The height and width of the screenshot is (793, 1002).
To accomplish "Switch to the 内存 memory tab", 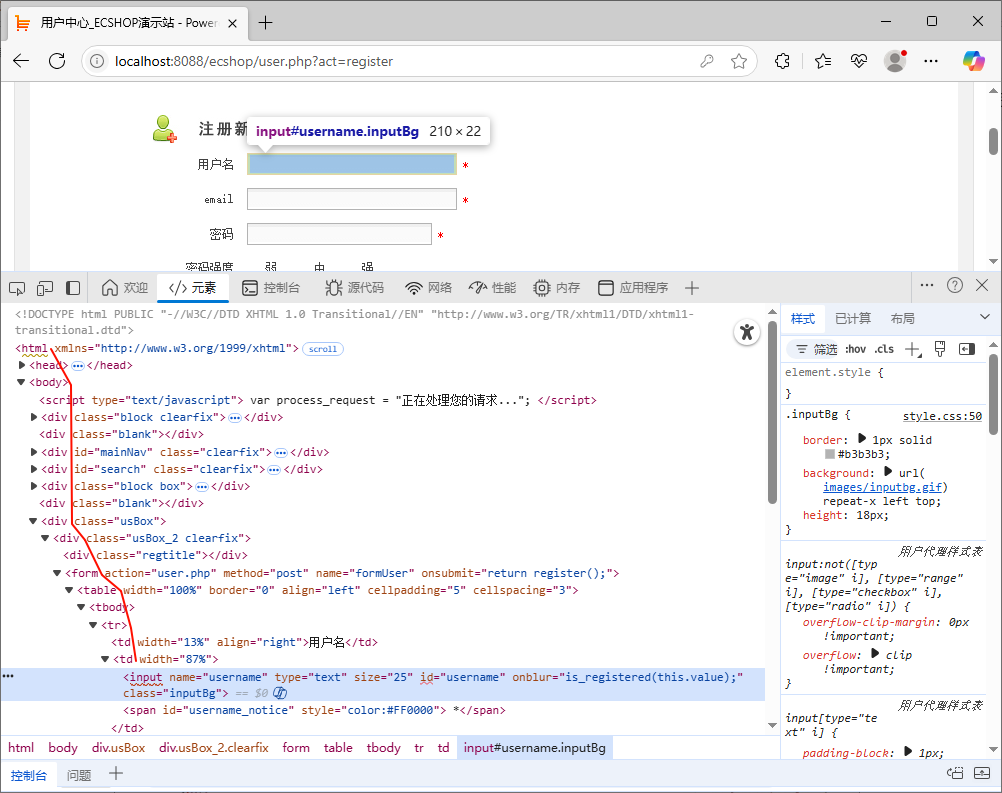I will point(557,288).
